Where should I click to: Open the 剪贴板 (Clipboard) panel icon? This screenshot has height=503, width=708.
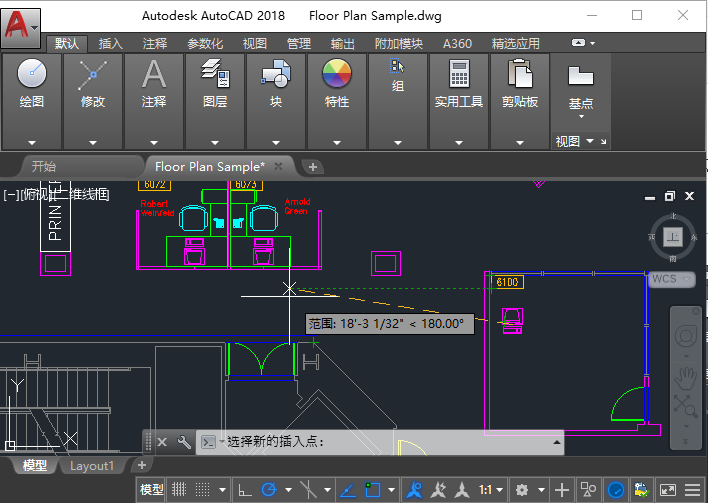click(x=520, y=73)
